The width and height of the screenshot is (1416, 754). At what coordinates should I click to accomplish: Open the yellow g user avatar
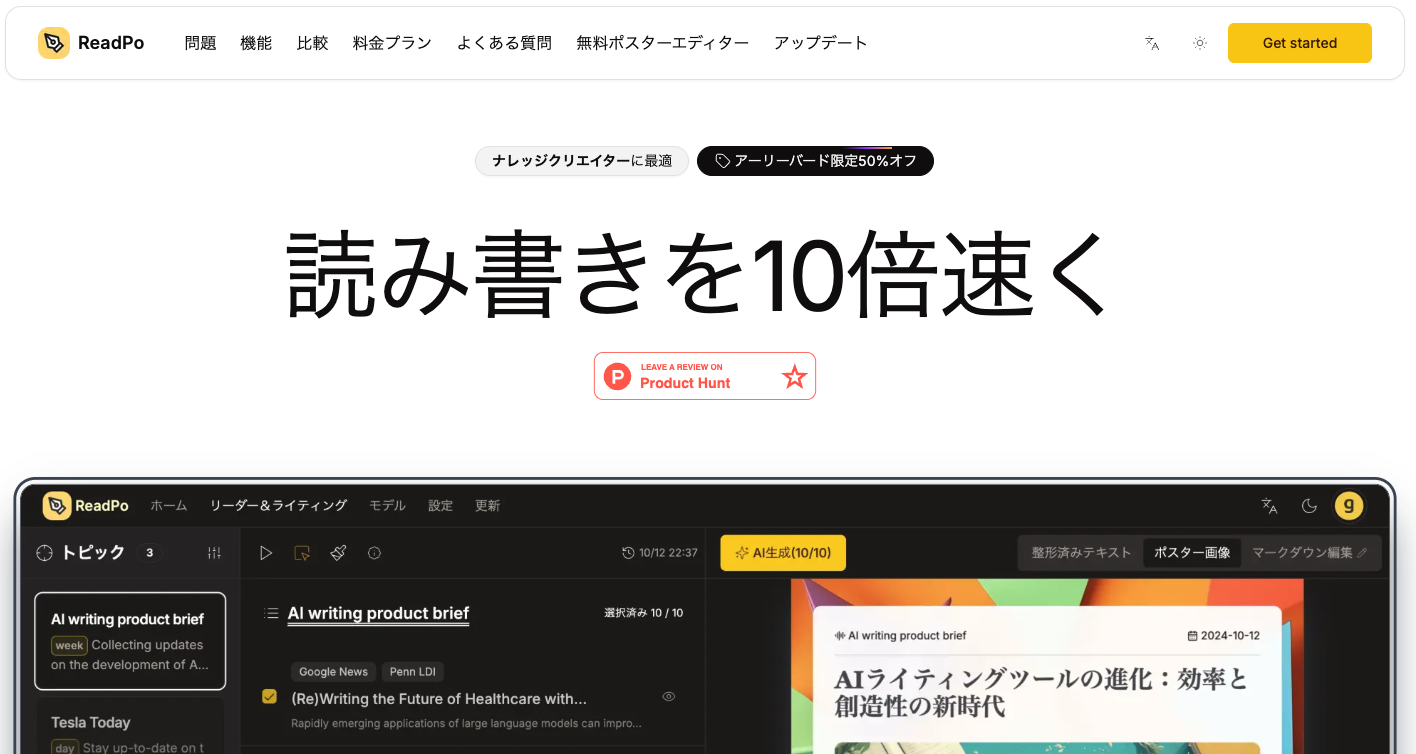point(1349,506)
